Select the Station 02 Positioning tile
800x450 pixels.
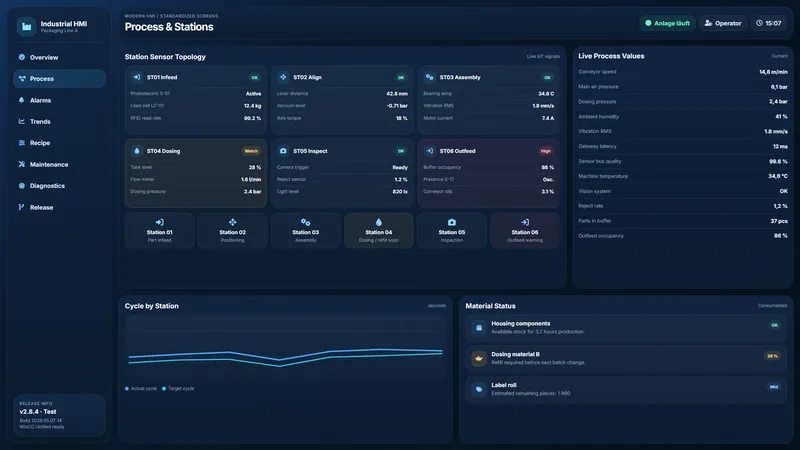click(233, 231)
